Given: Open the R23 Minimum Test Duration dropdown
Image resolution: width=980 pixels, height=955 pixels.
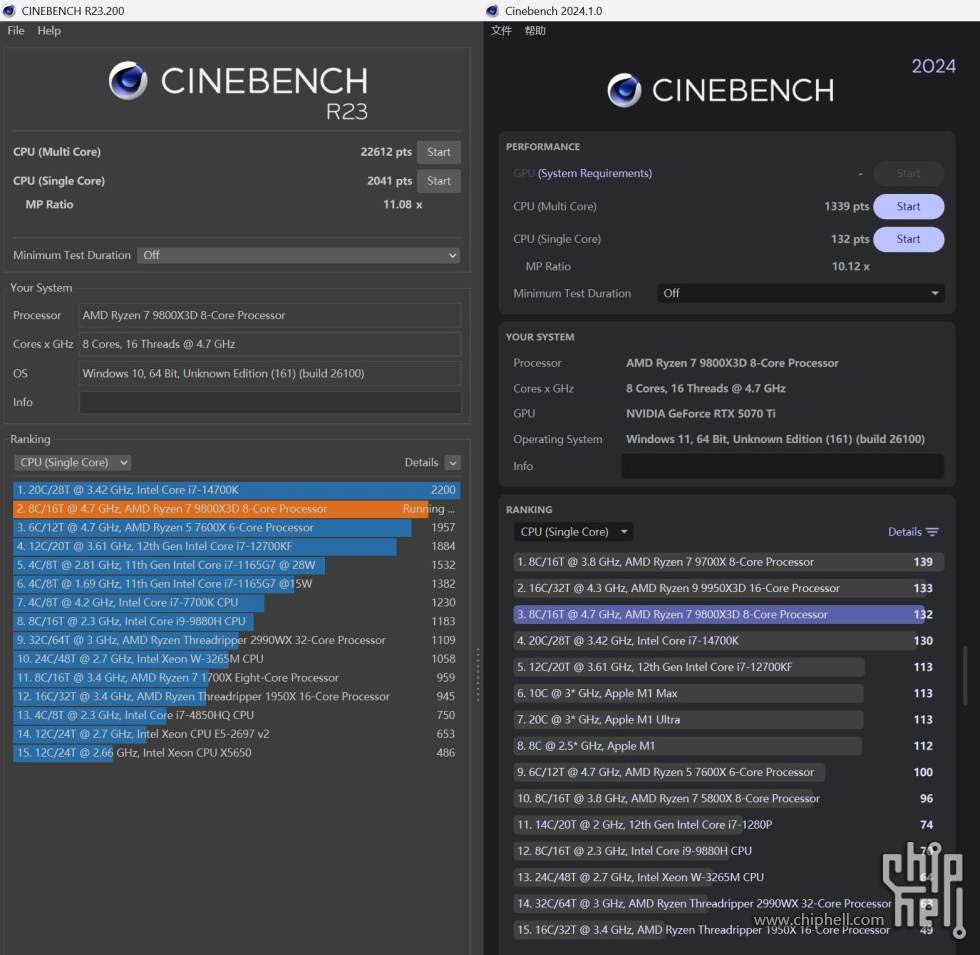Looking at the screenshot, I should [299, 255].
